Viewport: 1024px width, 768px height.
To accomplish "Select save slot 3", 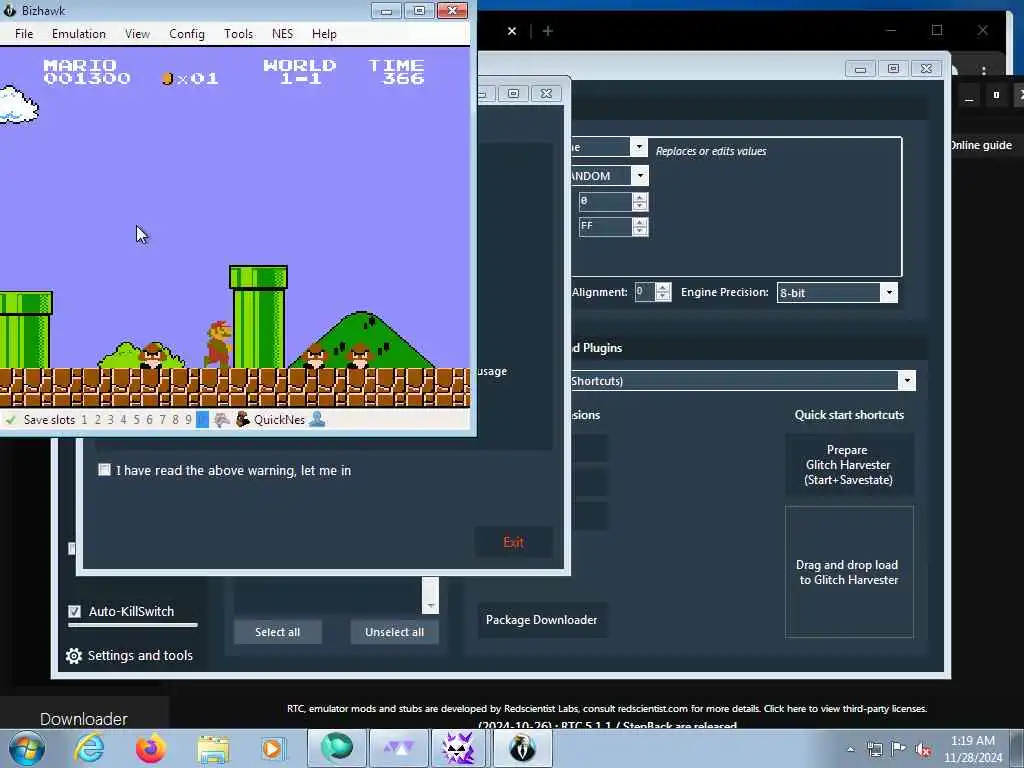I will 110,420.
